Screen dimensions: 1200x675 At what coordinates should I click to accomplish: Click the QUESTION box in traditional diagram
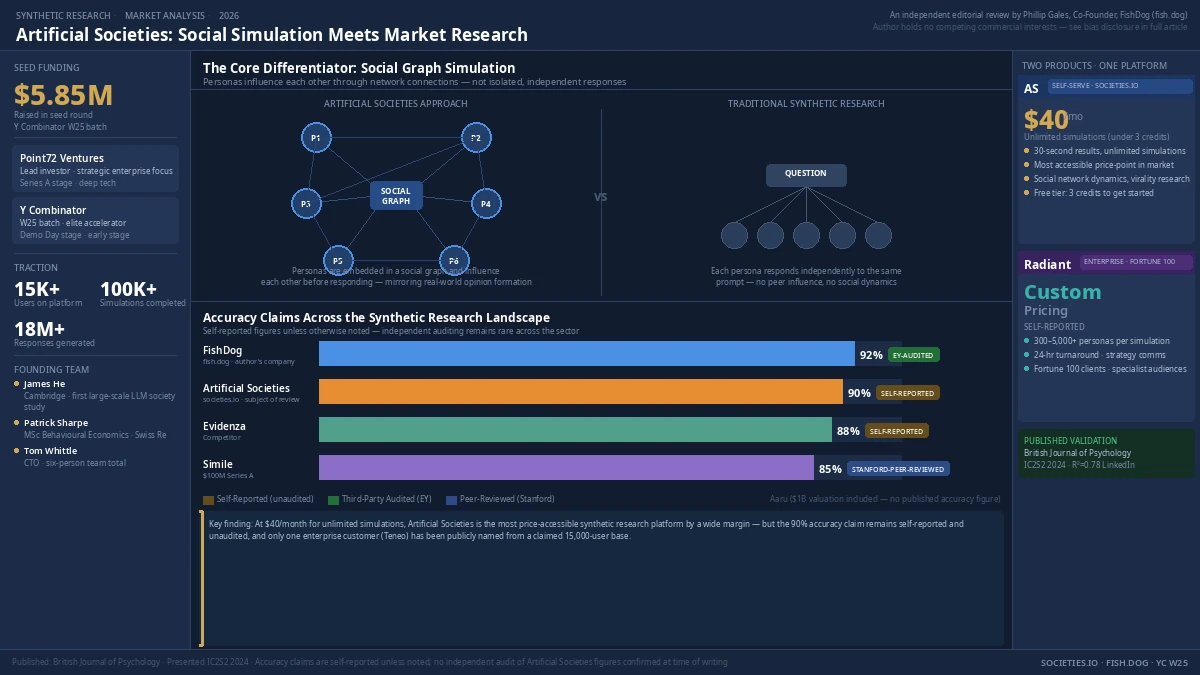click(806, 175)
